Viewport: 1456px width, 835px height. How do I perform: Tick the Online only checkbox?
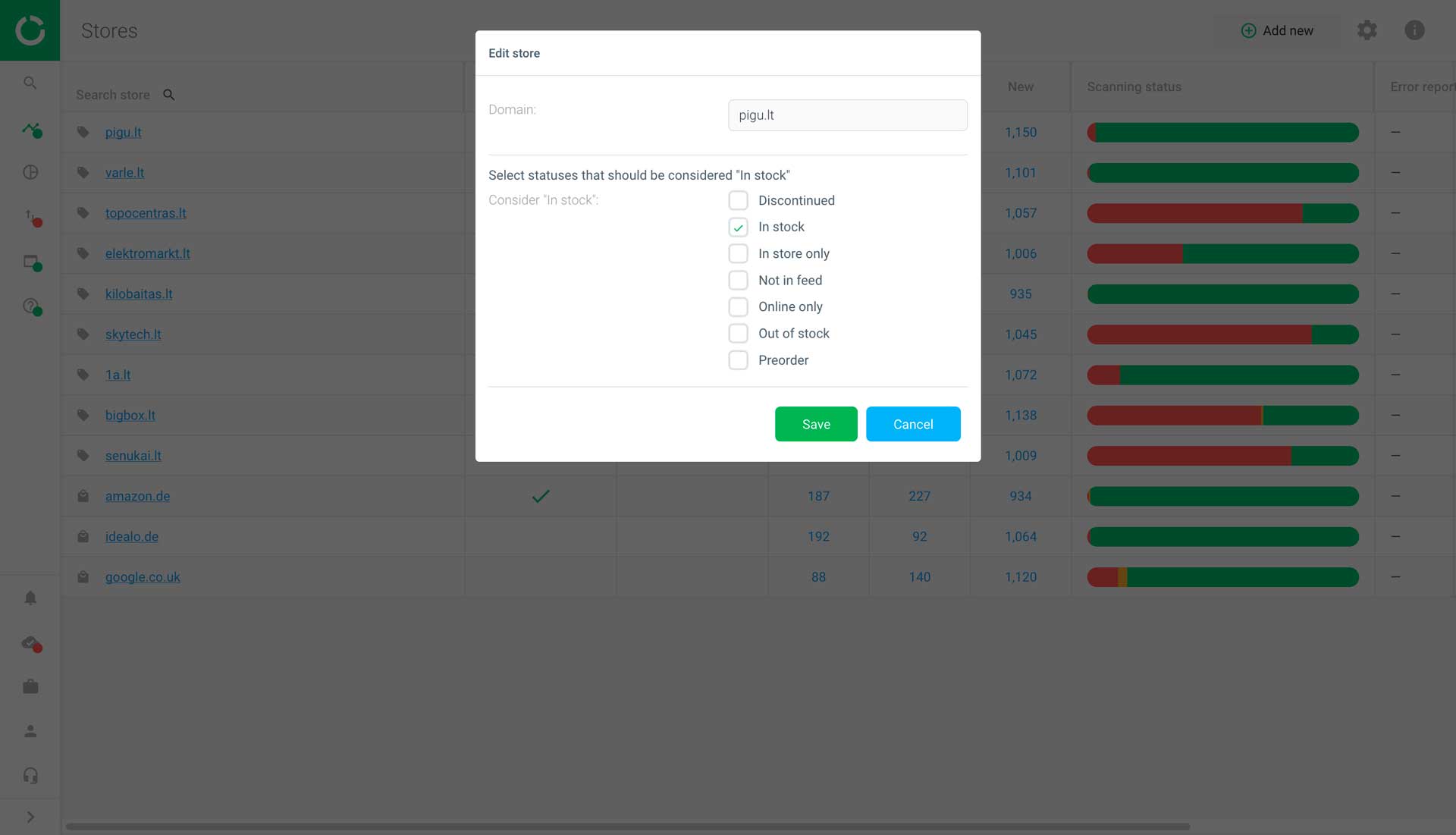[x=738, y=306]
